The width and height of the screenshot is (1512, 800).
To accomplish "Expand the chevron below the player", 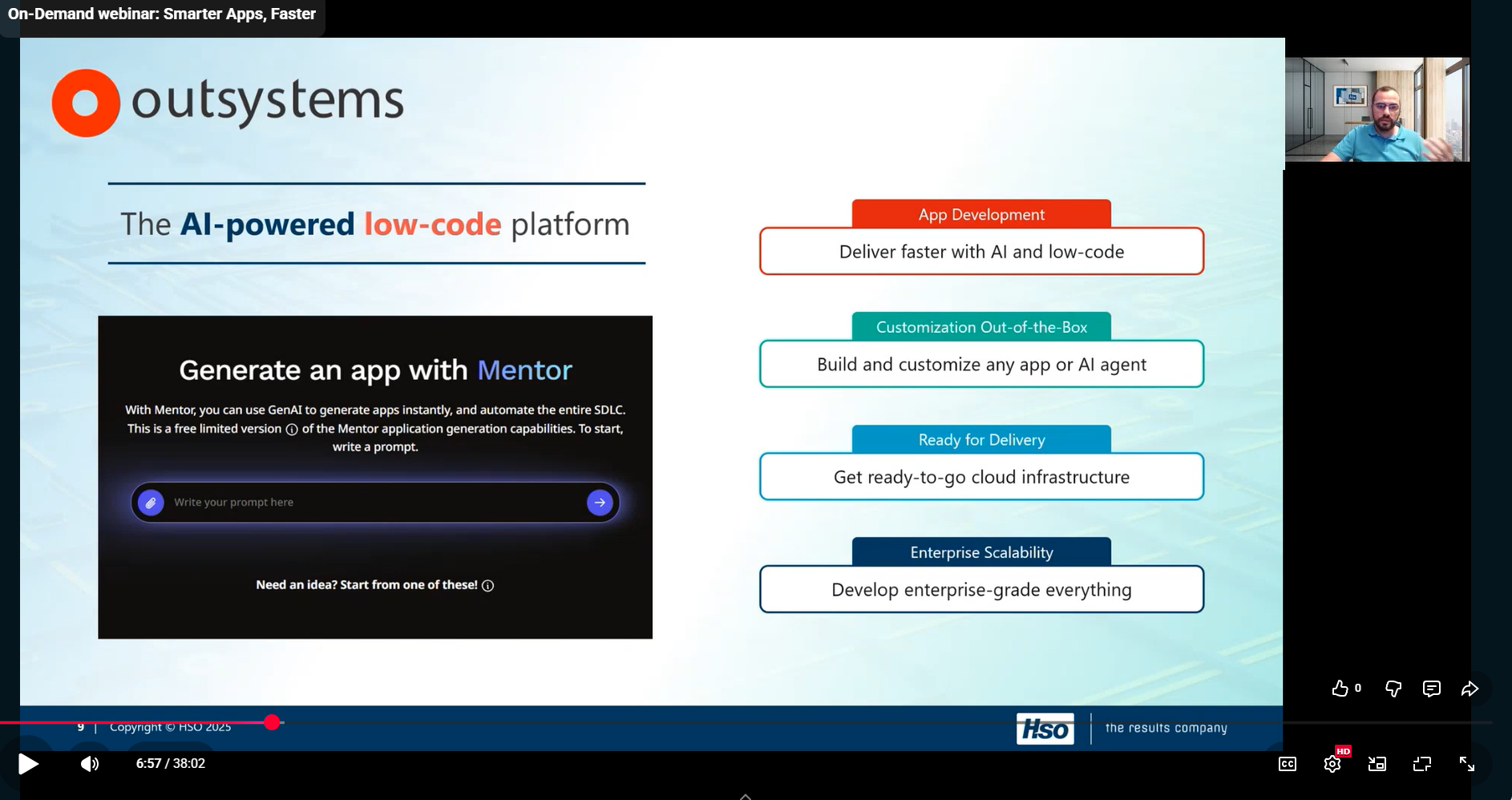I will 746,796.
